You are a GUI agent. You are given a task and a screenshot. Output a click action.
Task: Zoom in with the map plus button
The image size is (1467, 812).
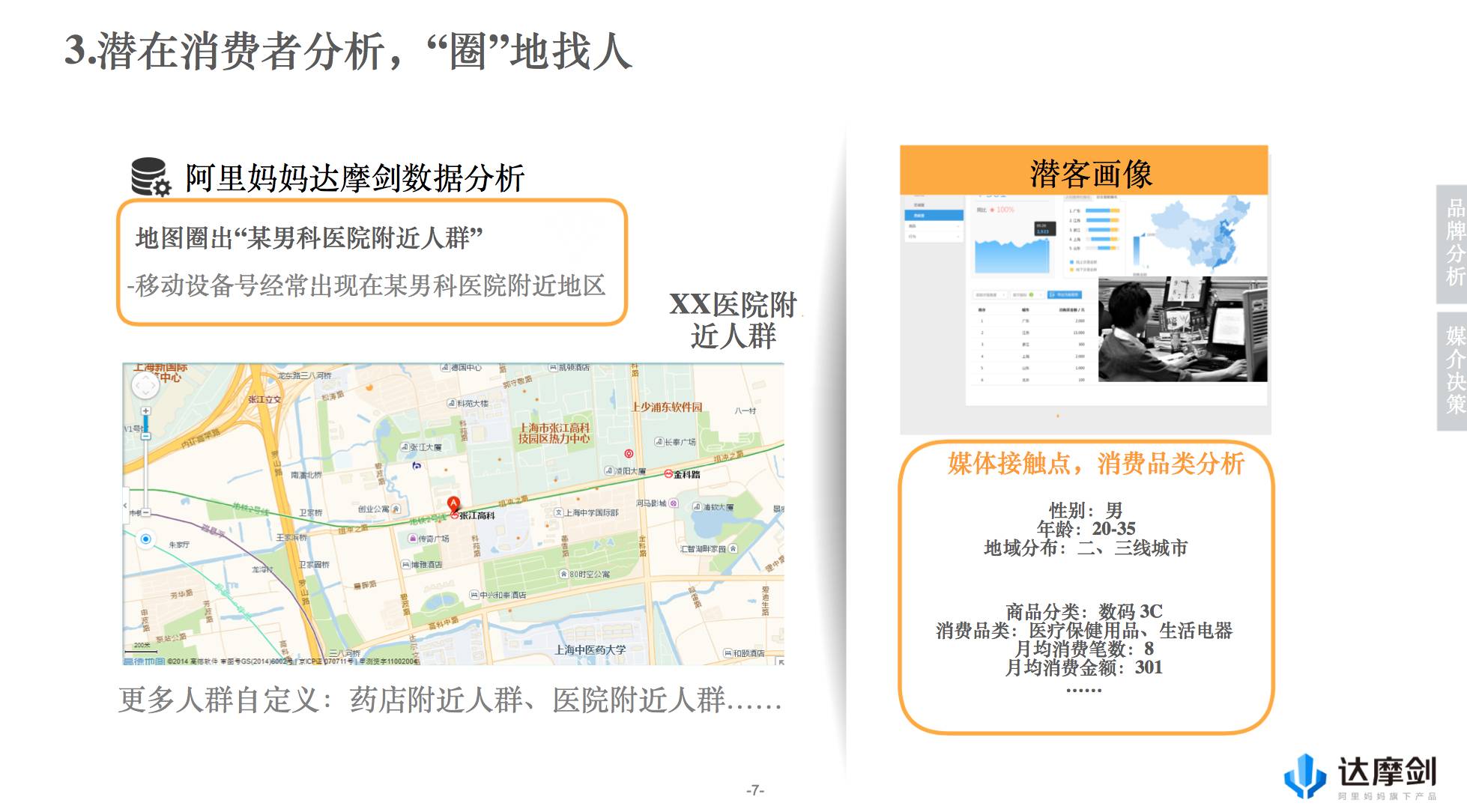146,411
